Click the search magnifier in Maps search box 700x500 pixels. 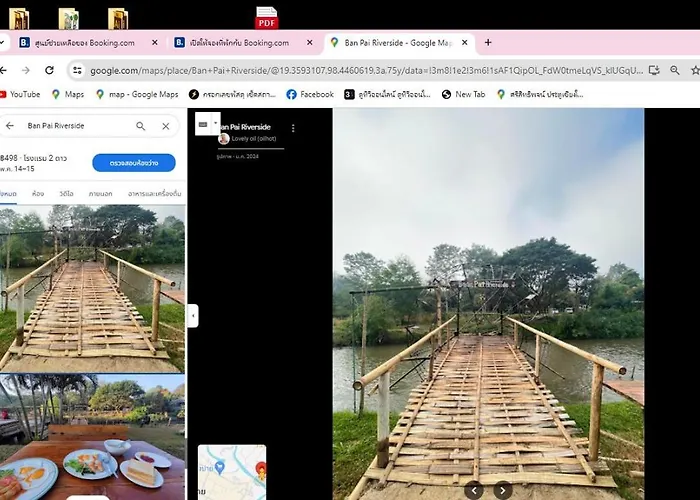[141, 126]
